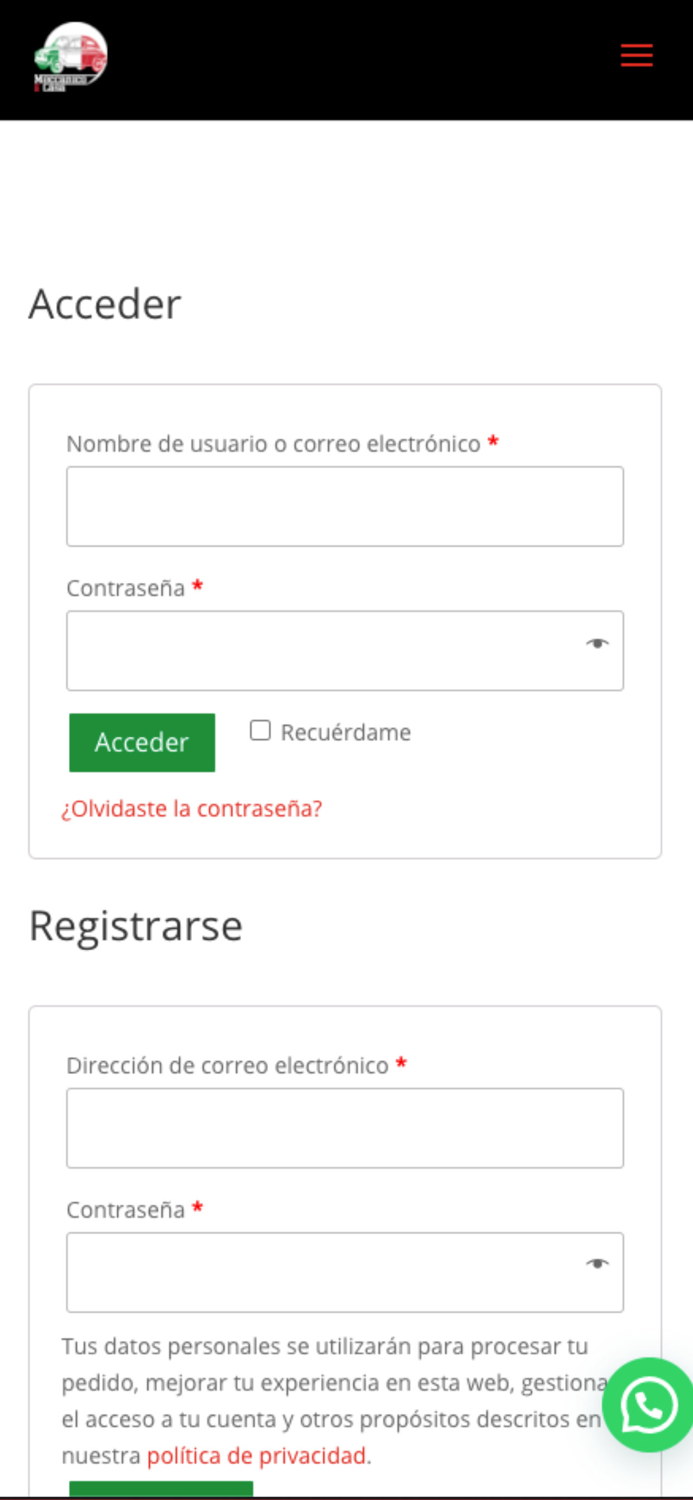This screenshot has width=693, height=1500.
Task: Reveal the registration password with the eye icon
Action: (597, 1265)
